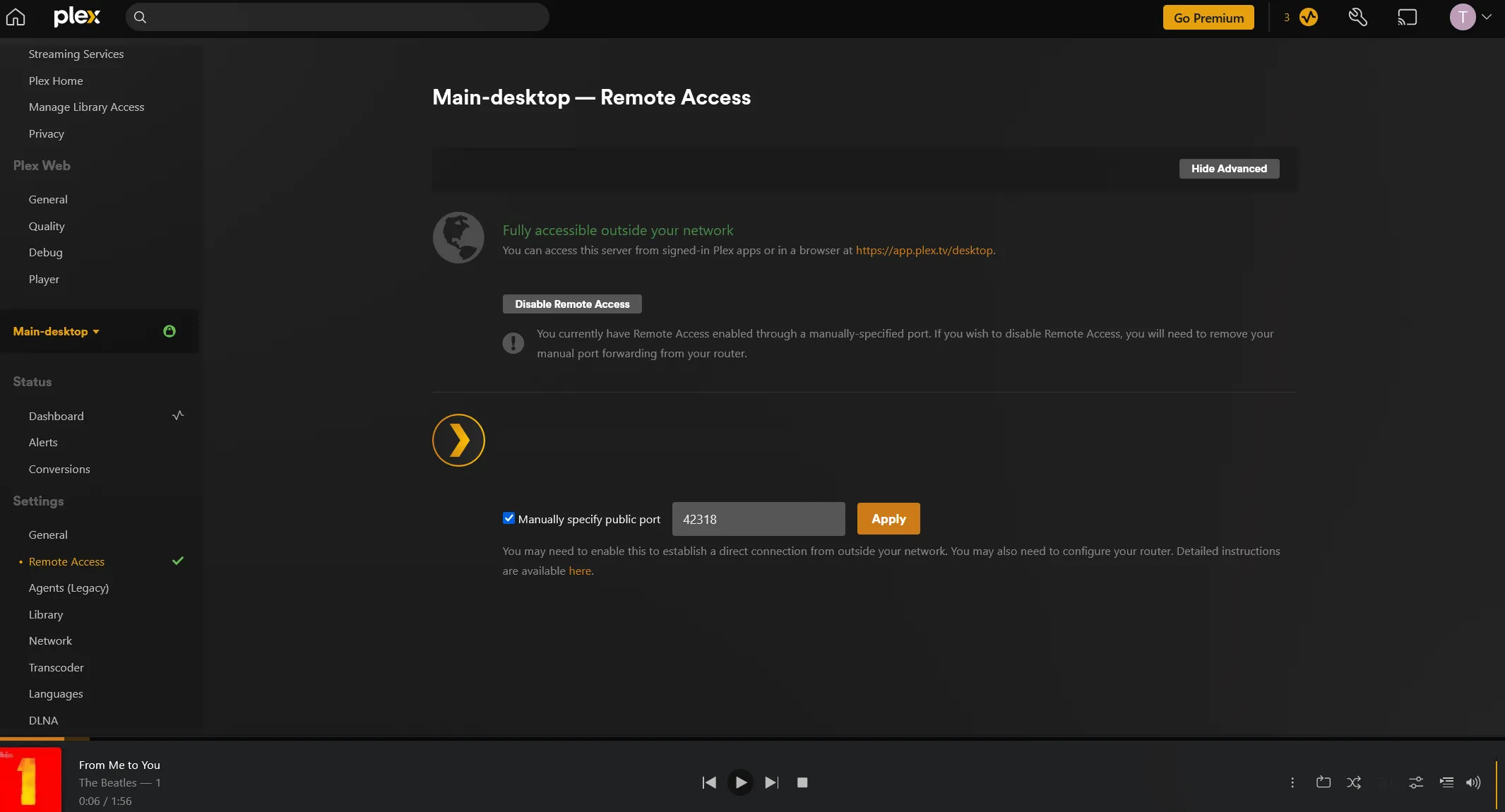Skip to previous track

coord(709,782)
